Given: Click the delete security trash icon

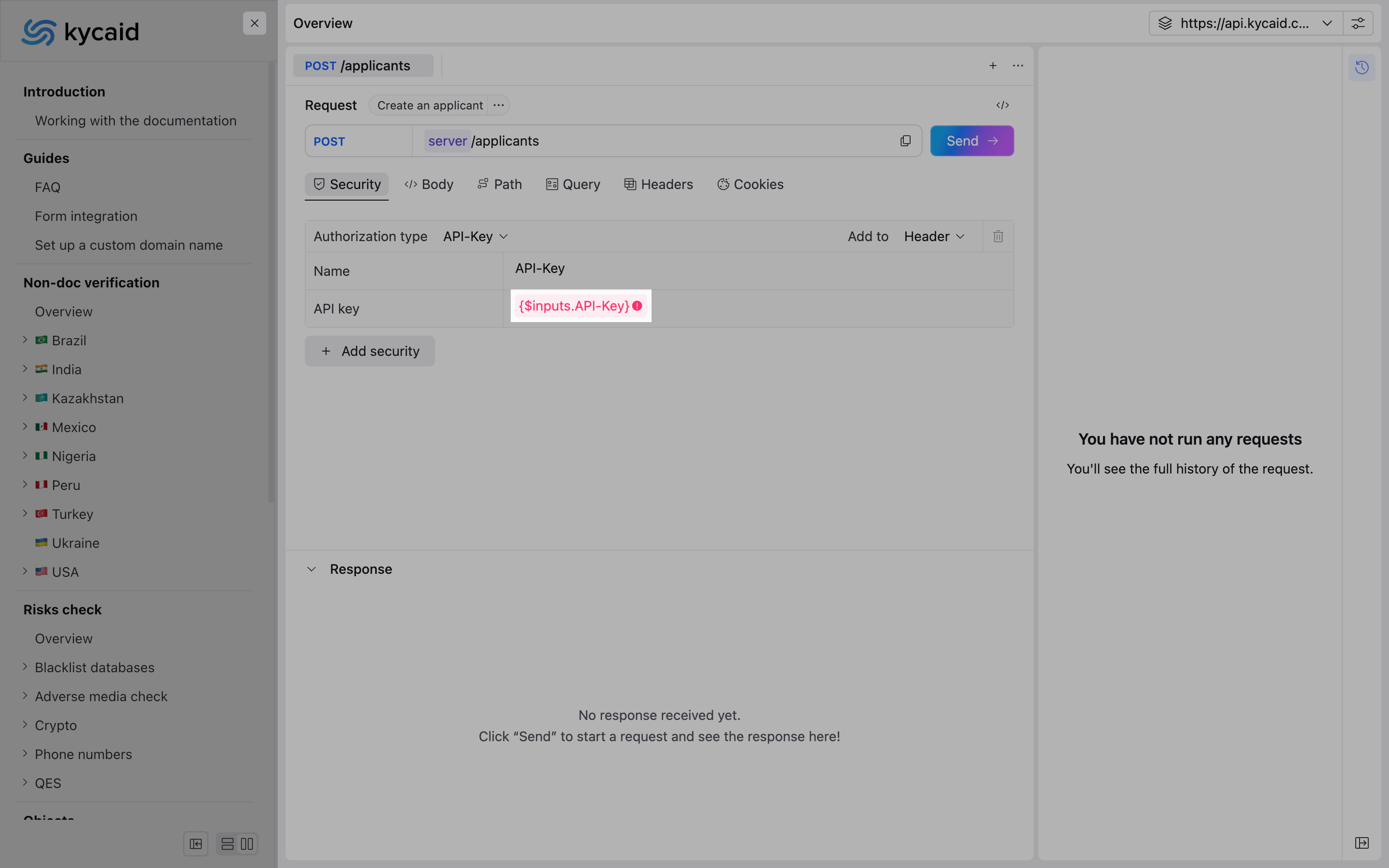Looking at the screenshot, I should point(998,236).
